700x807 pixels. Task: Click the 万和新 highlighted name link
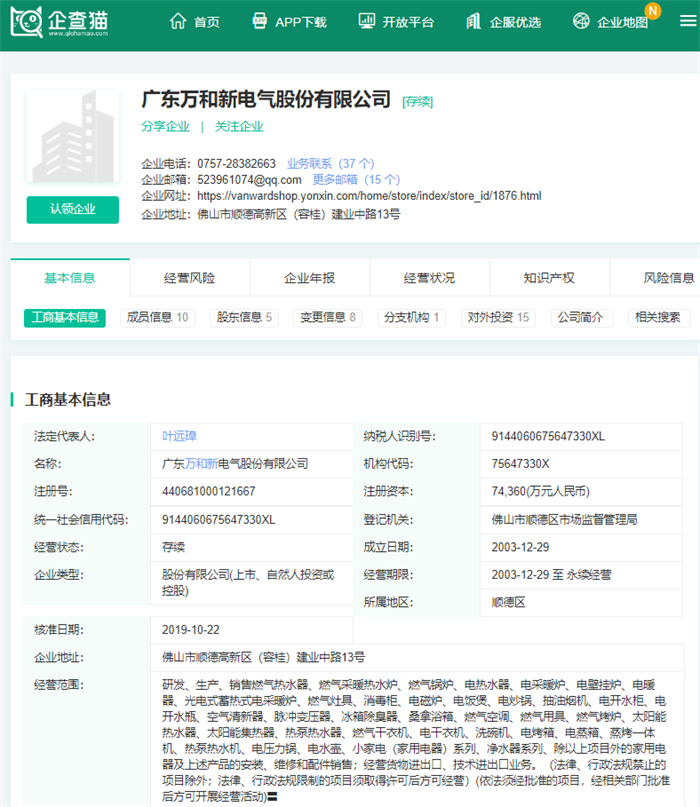click(x=201, y=464)
